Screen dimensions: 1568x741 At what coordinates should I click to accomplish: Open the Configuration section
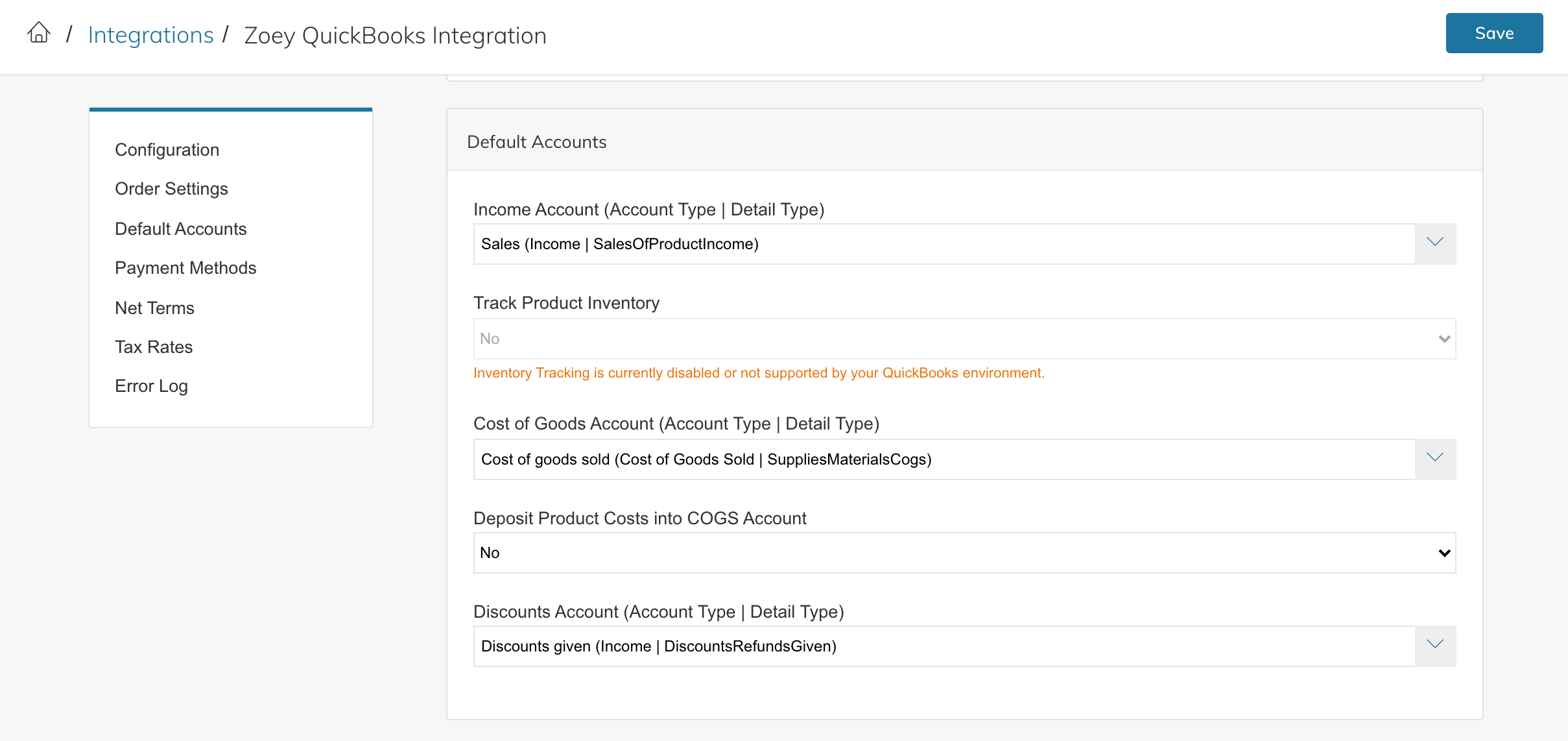[x=167, y=150]
